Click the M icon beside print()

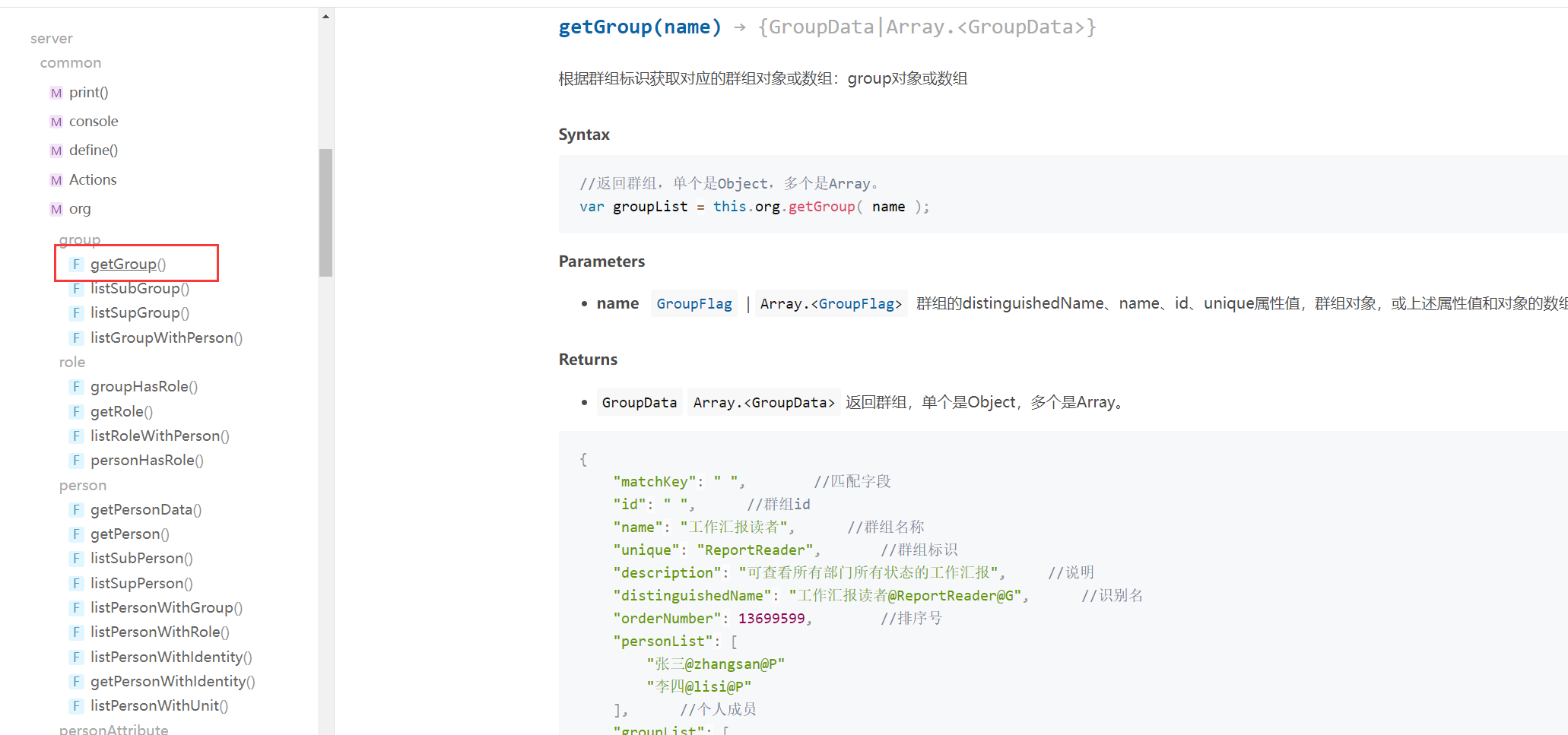(56, 93)
